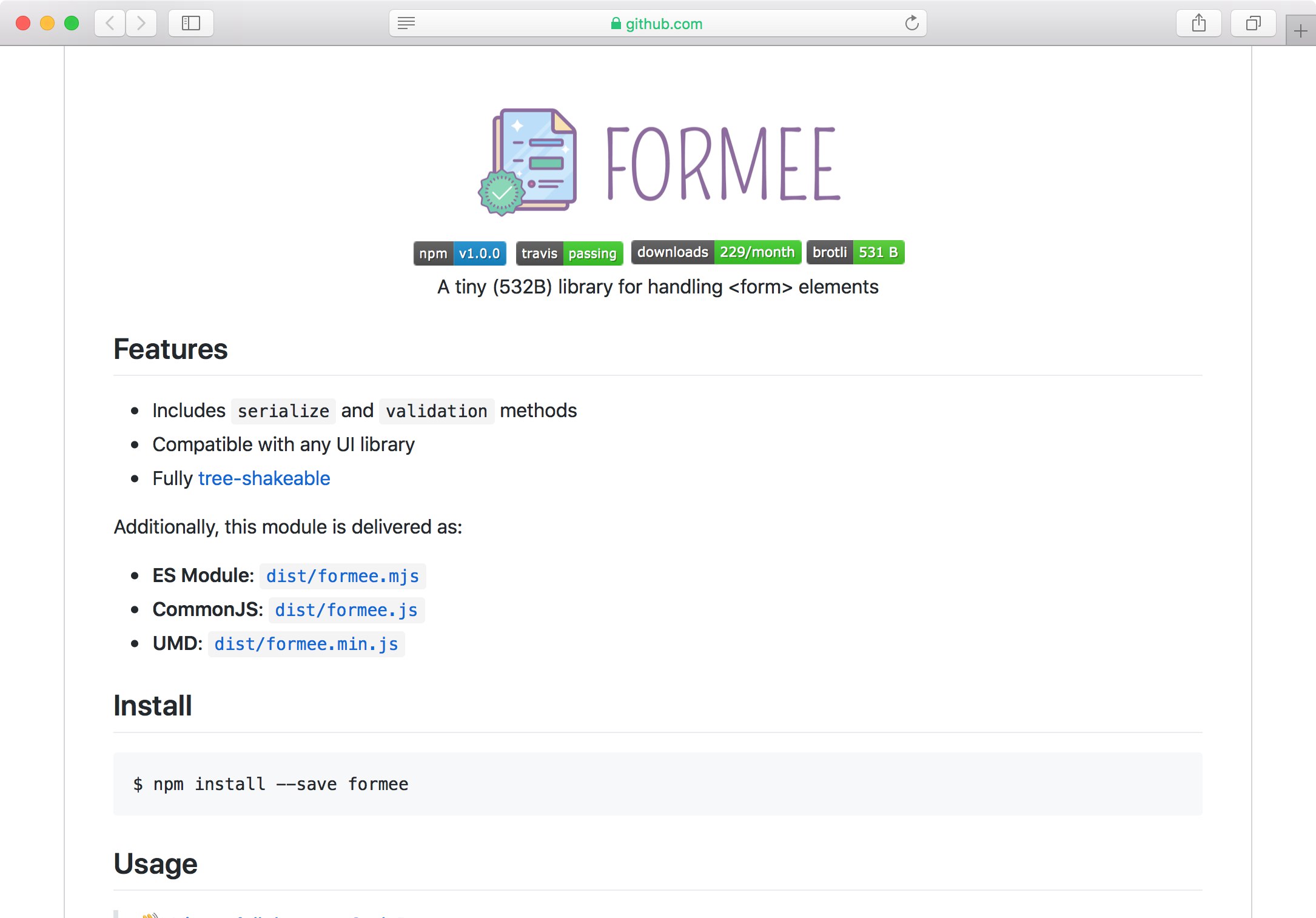The width and height of the screenshot is (1316, 918).
Task: Reload the page with refresh icon
Action: tap(911, 23)
